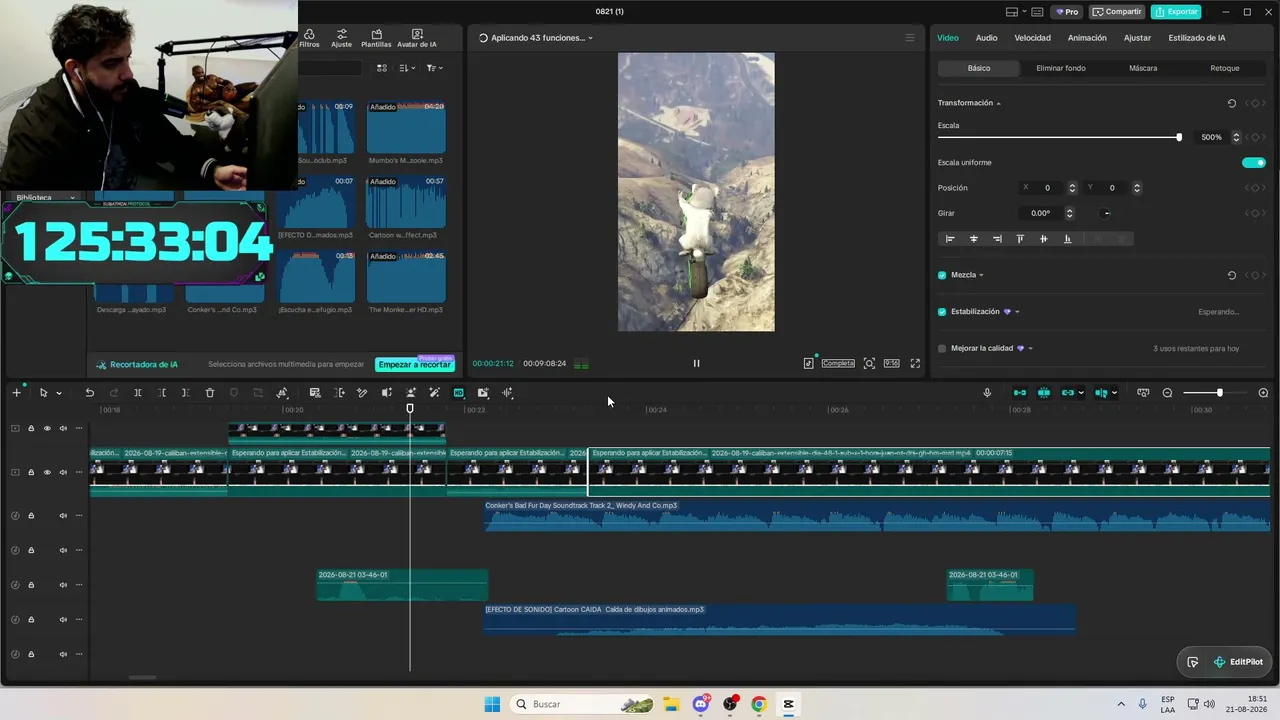Click the align center horizontally icon
This screenshot has height=720, width=1280.
point(973,239)
